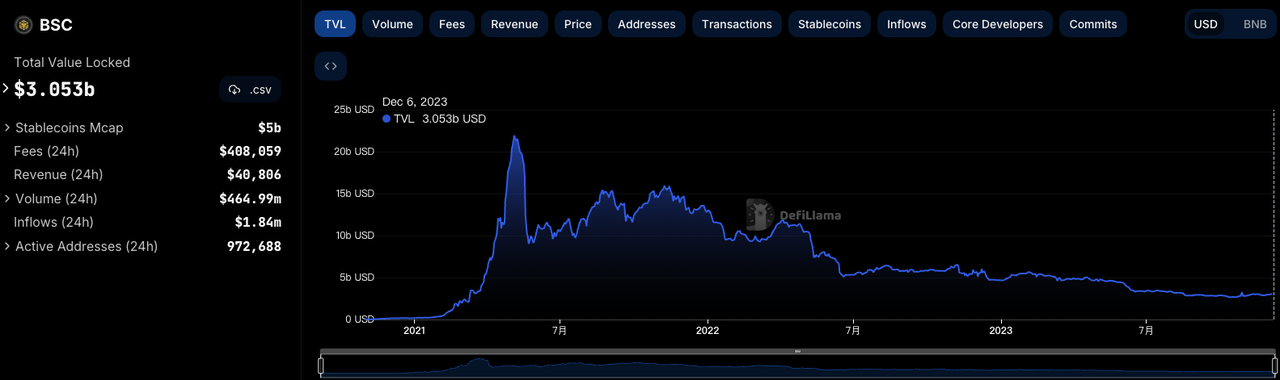
Task: Click the 5b USD axis label
Action: point(357,277)
